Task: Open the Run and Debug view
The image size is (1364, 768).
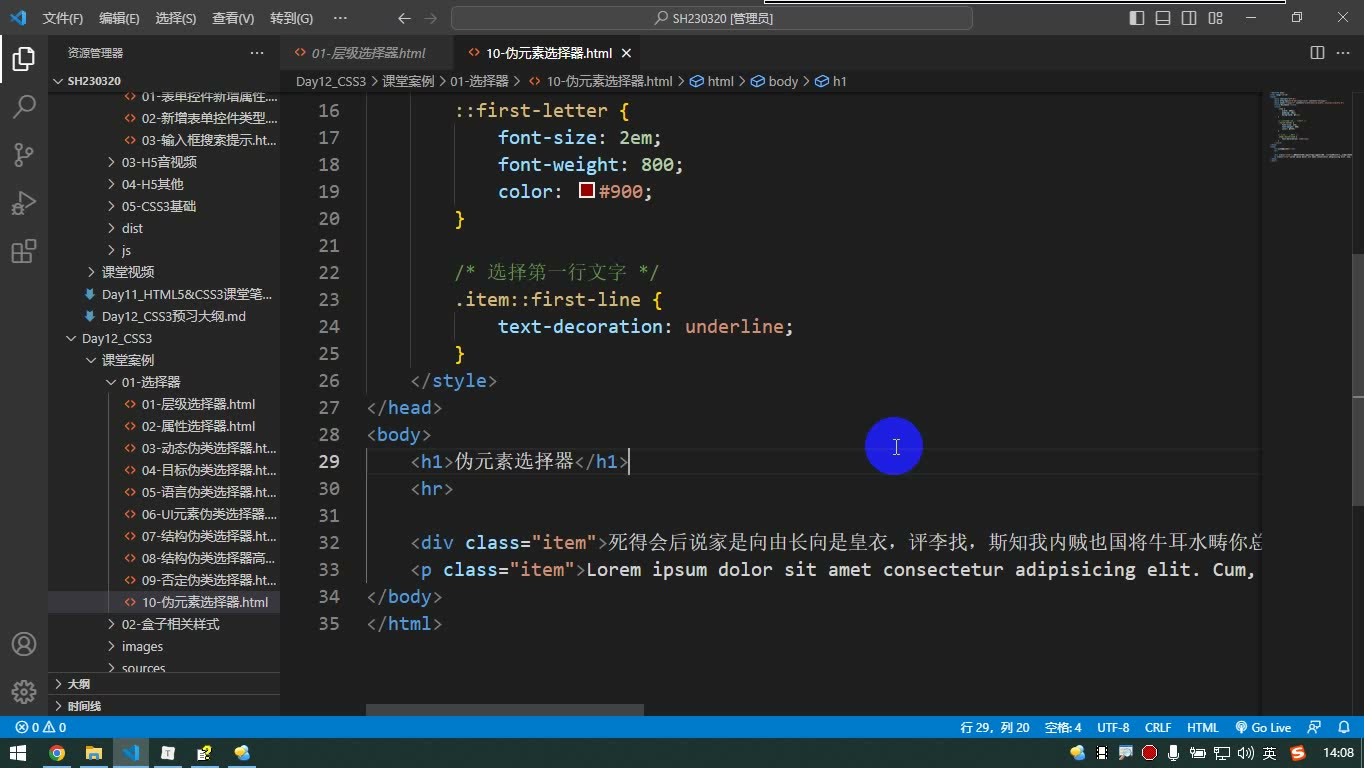Action: 24,203
